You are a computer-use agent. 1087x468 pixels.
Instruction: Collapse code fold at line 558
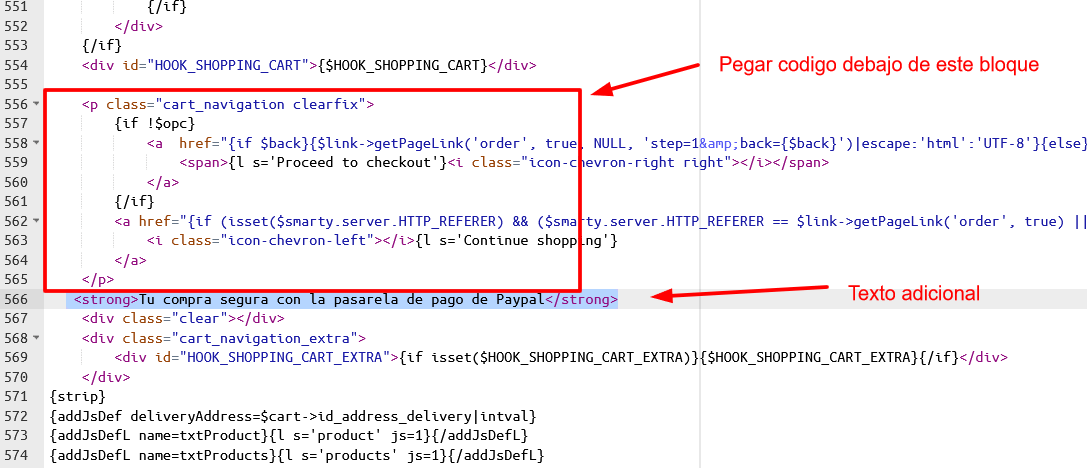click(x=35, y=143)
